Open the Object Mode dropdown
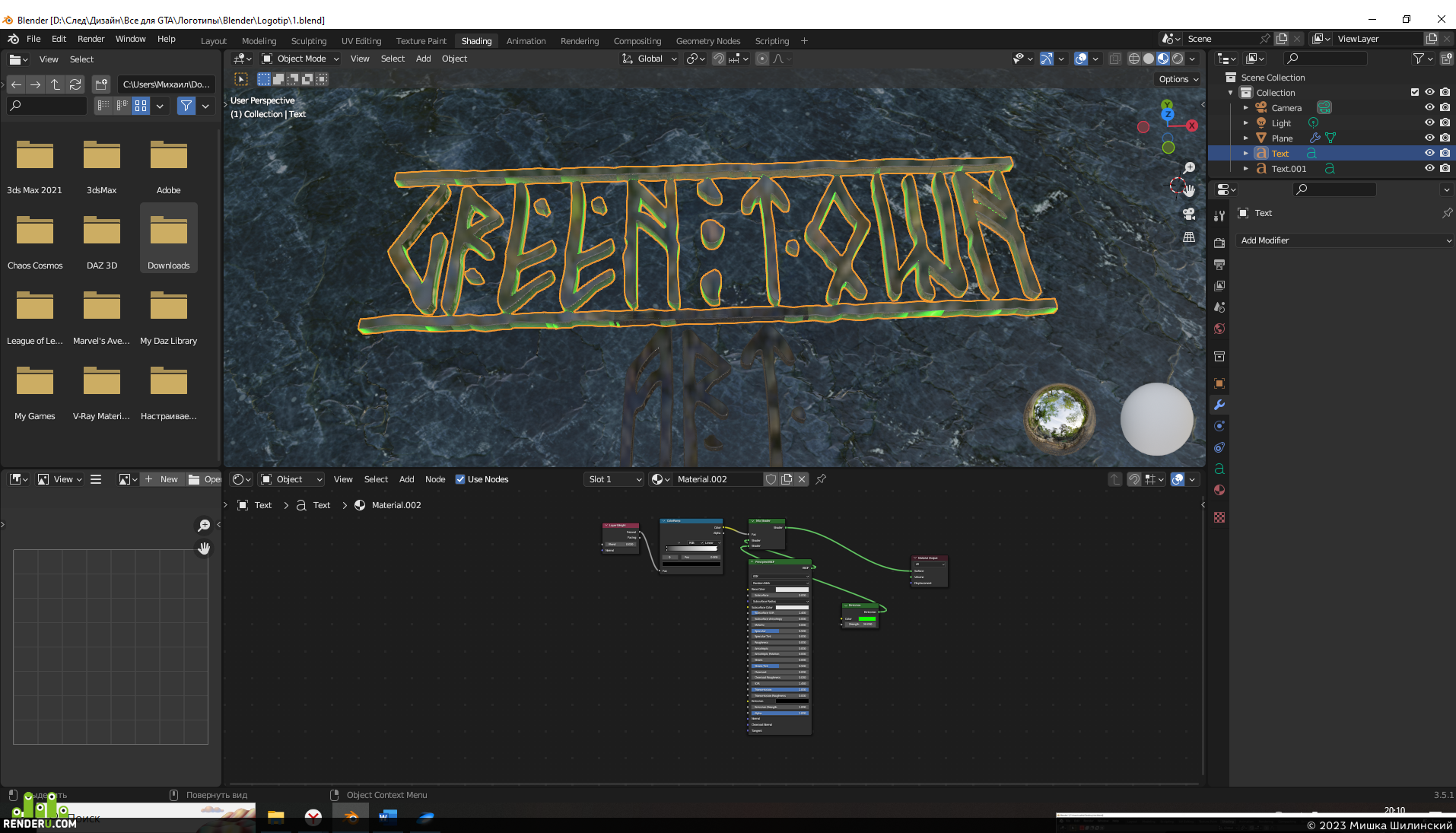Viewport: 1456px width, 833px height. (300, 59)
